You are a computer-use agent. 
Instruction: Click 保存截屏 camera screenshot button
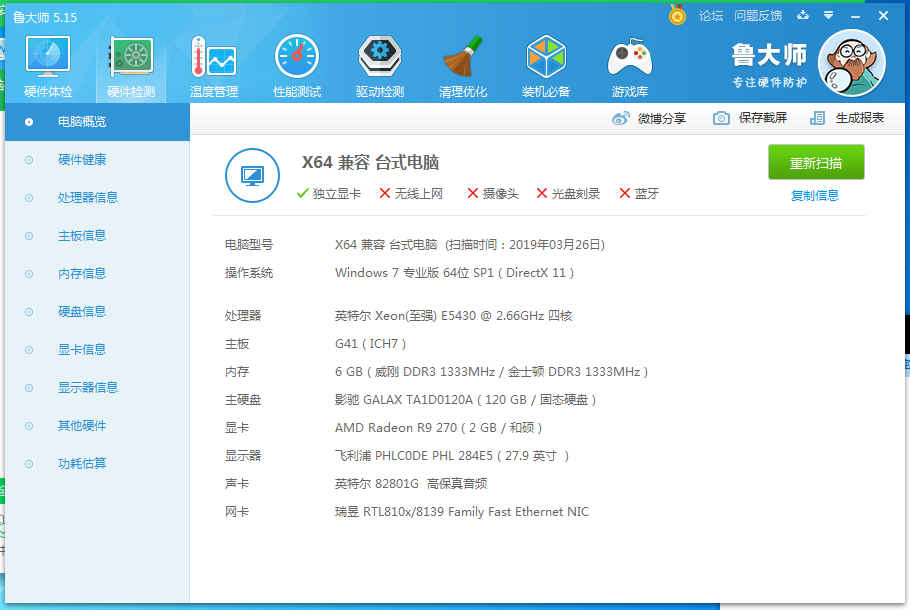[x=750, y=118]
